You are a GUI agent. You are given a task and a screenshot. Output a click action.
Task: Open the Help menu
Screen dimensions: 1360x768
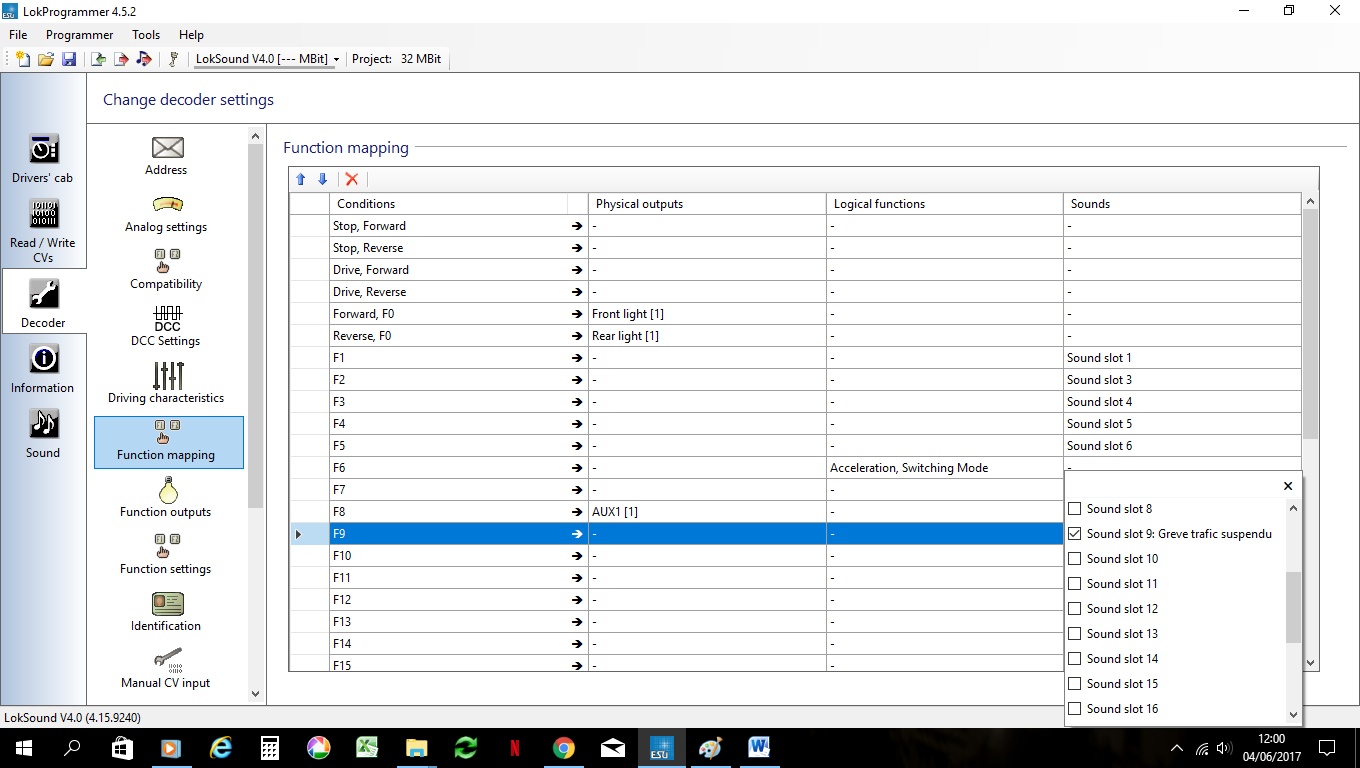(x=191, y=35)
